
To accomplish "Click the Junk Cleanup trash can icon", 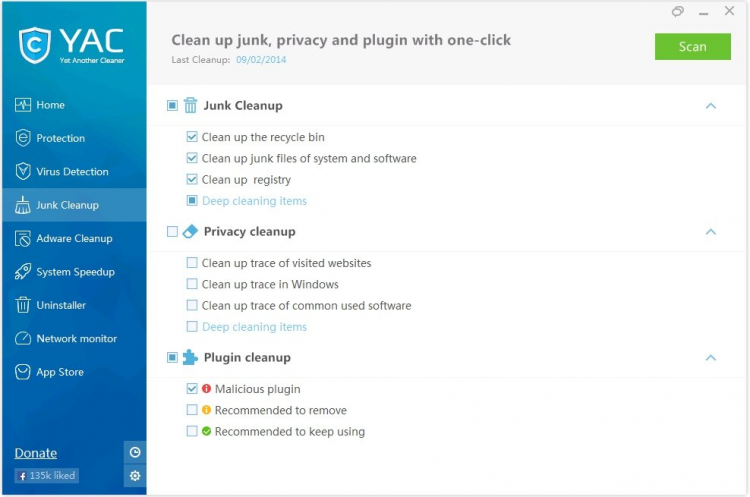I will [x=190, y=105].
